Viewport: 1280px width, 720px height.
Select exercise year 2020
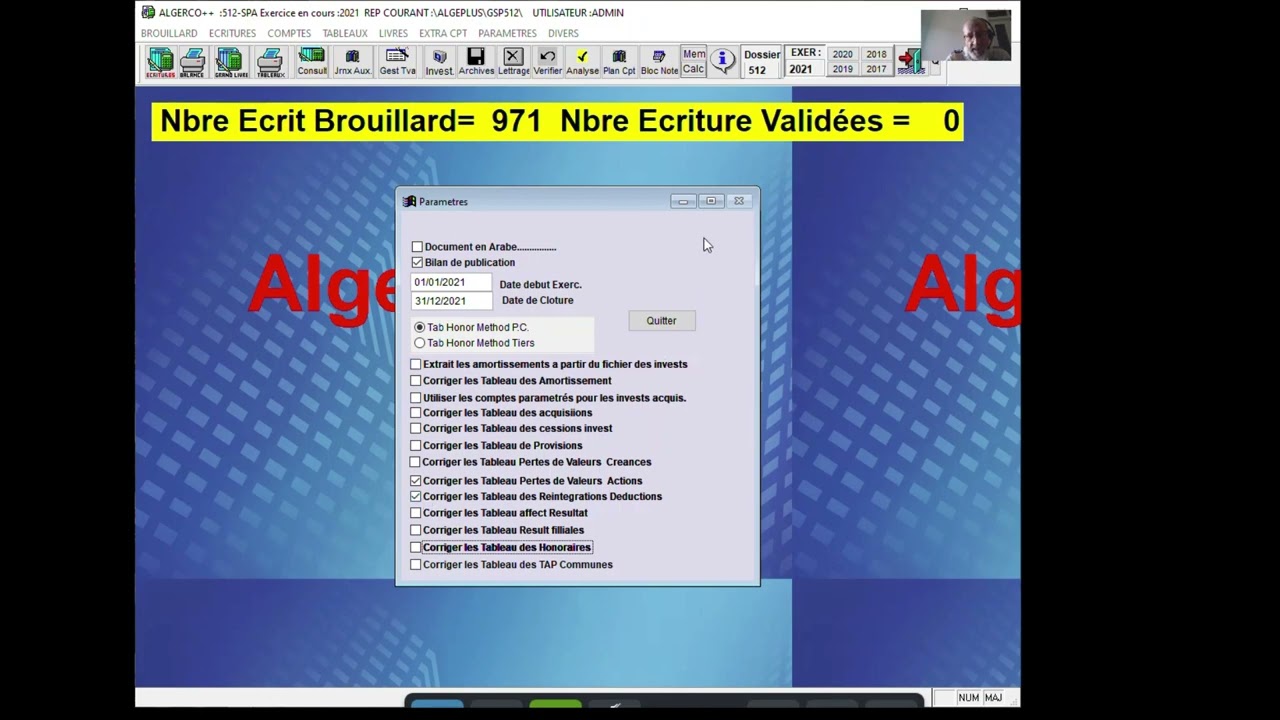(x=843, y=55)
